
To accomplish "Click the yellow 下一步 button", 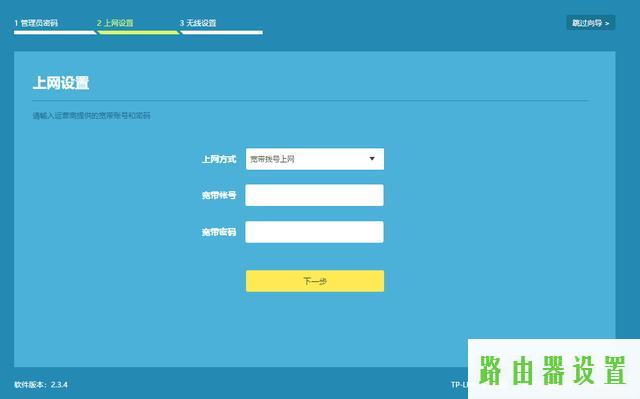I will pyautogui.click(x=315, y=281).
